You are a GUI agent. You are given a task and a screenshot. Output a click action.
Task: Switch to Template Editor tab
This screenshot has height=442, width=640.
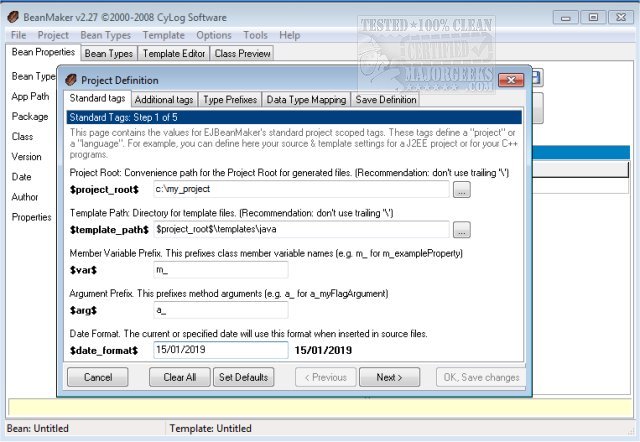click(x=174, y=53)
